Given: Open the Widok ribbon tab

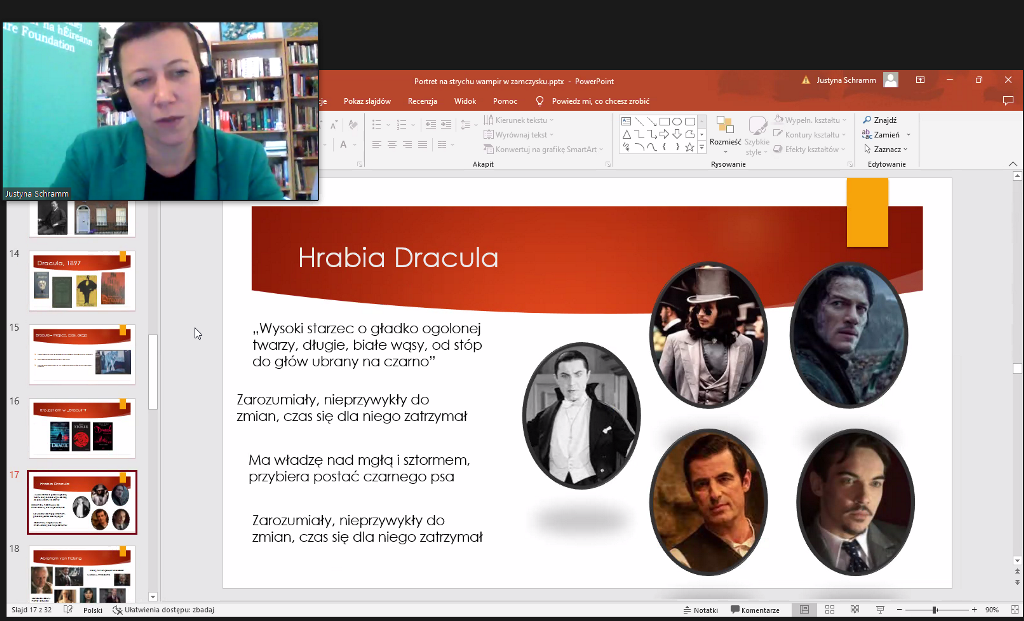Looking at the screenshot, I should coord(465,101).
